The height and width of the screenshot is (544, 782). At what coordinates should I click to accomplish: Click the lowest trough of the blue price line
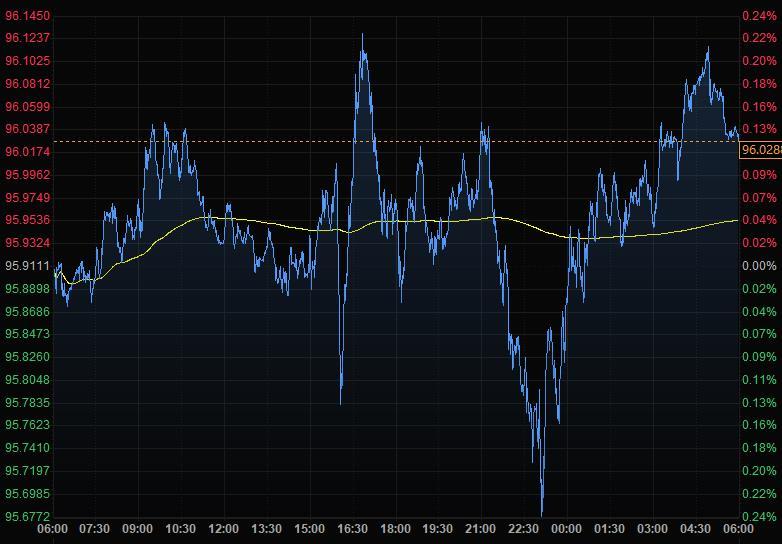coord(542,486)
